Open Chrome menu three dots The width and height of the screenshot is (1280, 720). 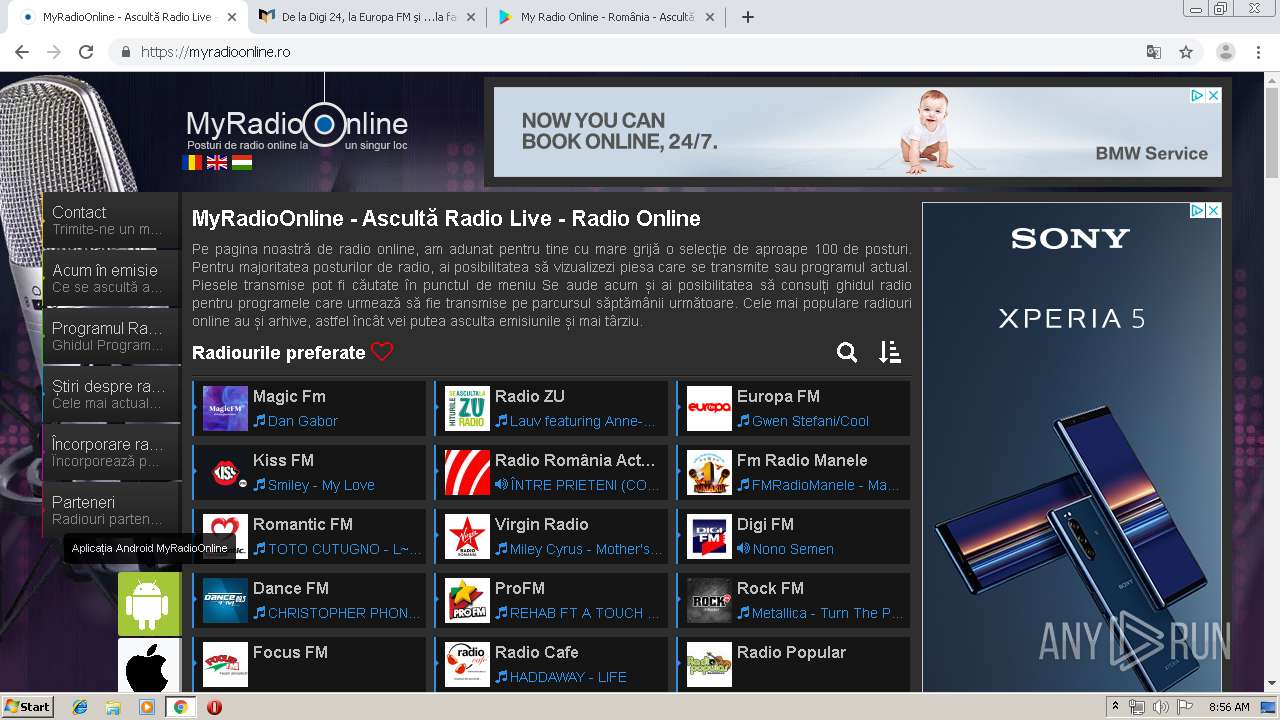click(x=1258, y=52)
